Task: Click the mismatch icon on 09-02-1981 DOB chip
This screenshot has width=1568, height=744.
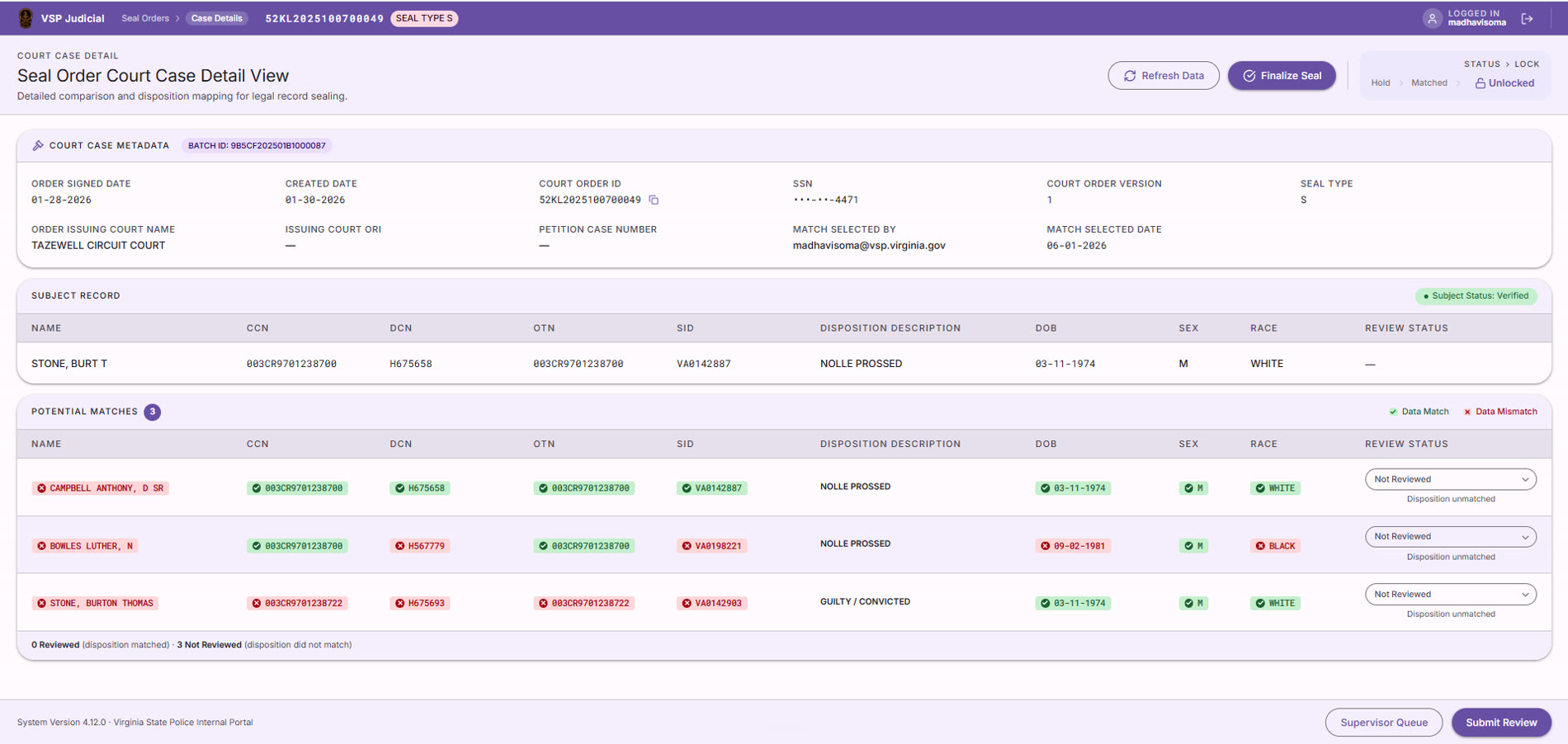Action: [1046, 546]
